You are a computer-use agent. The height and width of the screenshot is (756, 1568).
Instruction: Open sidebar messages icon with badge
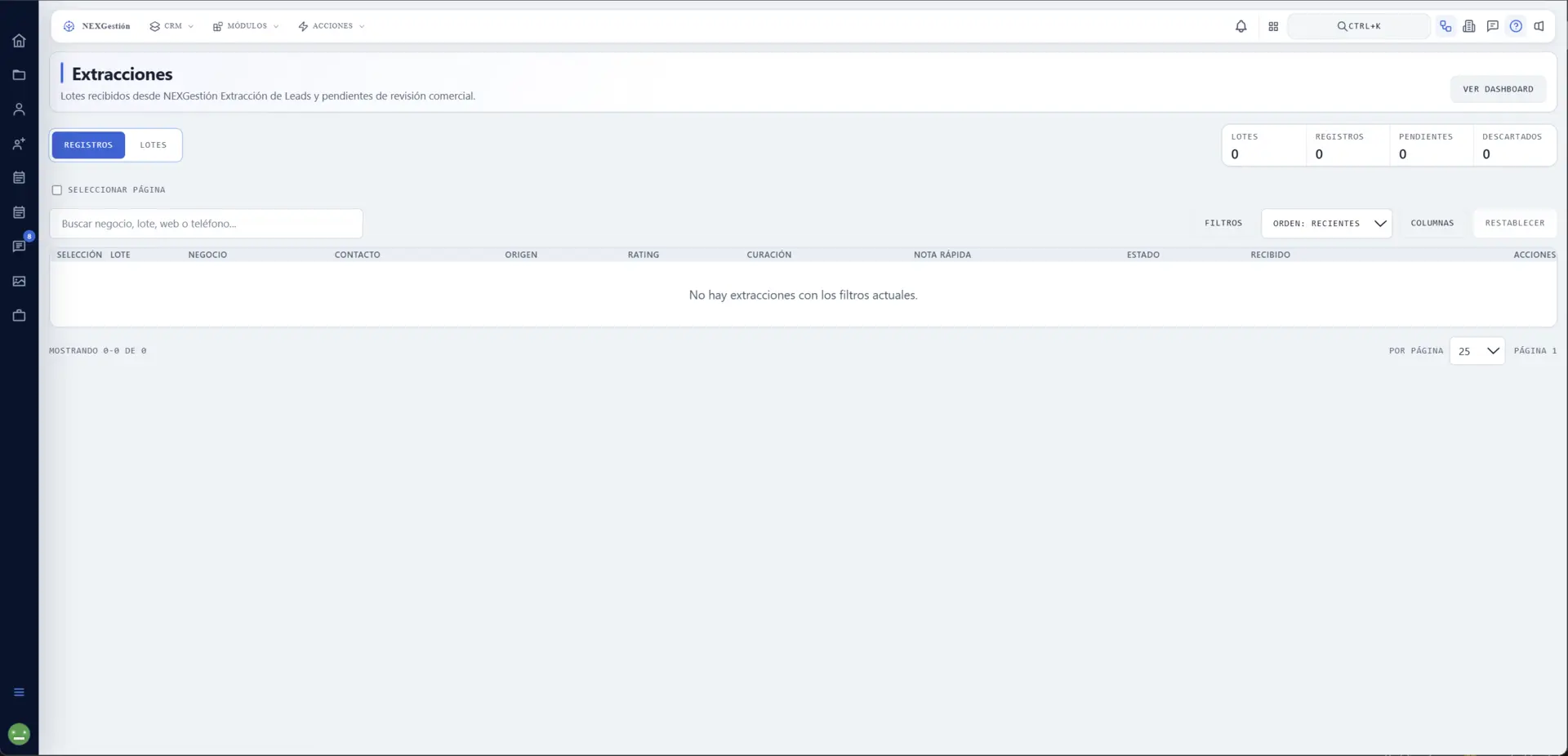point(20,246)
